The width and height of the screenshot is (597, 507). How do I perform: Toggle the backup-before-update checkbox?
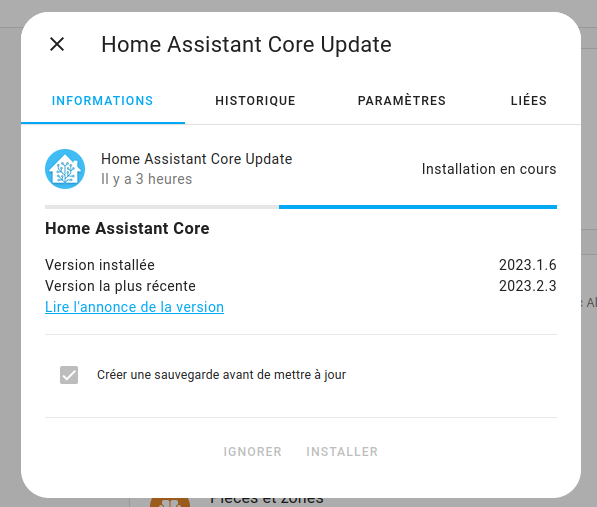pos(69,375)
